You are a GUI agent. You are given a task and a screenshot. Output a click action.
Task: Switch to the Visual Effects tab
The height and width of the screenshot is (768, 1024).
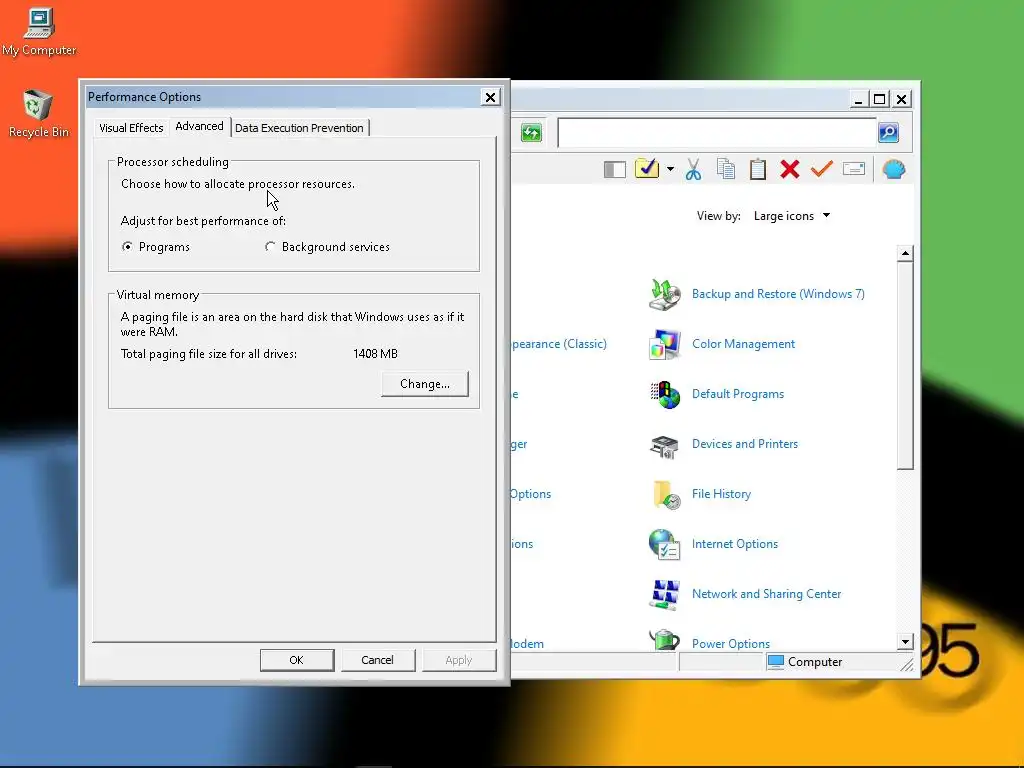tap(131, 128)
